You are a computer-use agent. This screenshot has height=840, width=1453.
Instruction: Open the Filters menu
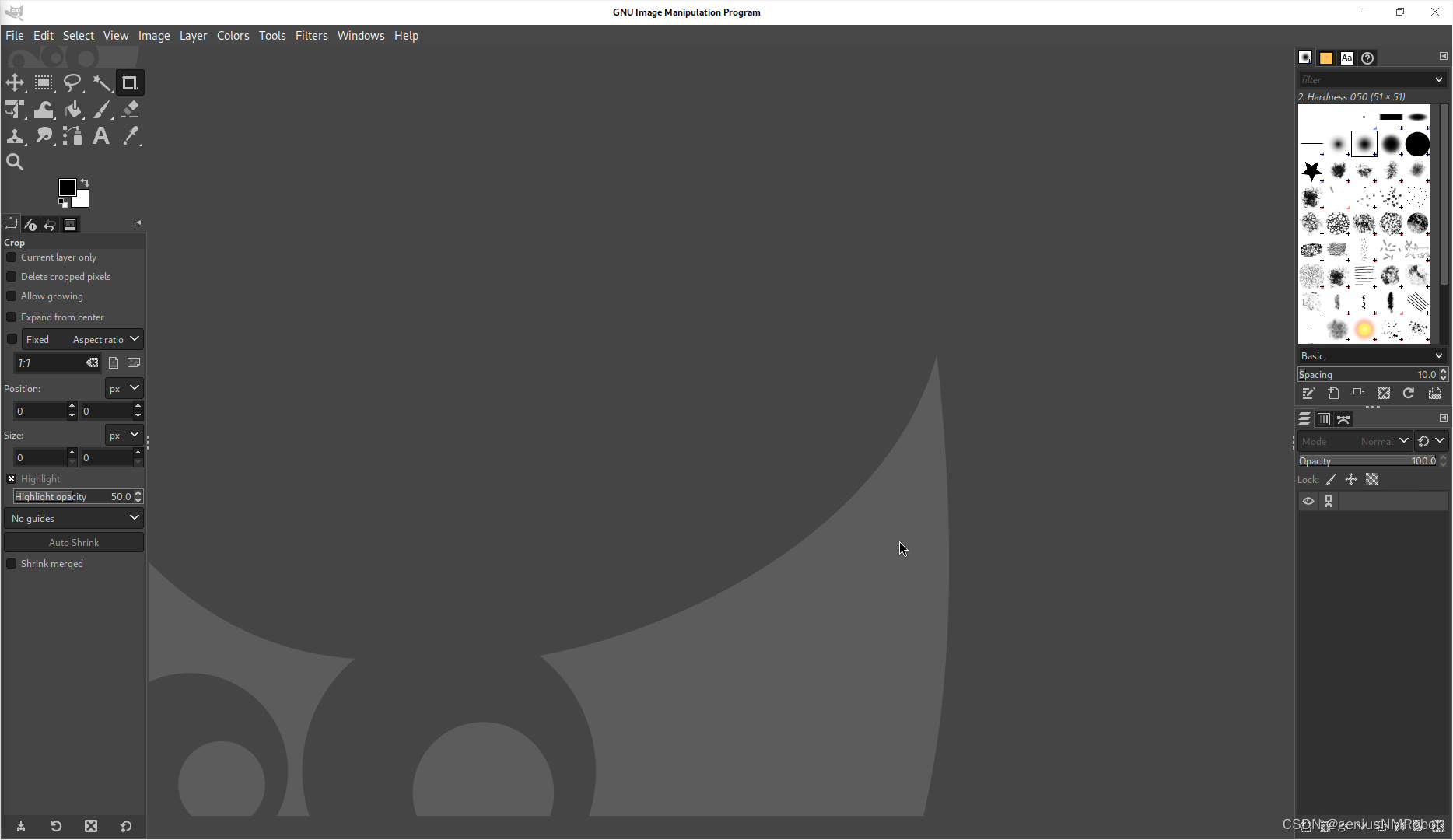pyautogui.click(x=311, y=35)
